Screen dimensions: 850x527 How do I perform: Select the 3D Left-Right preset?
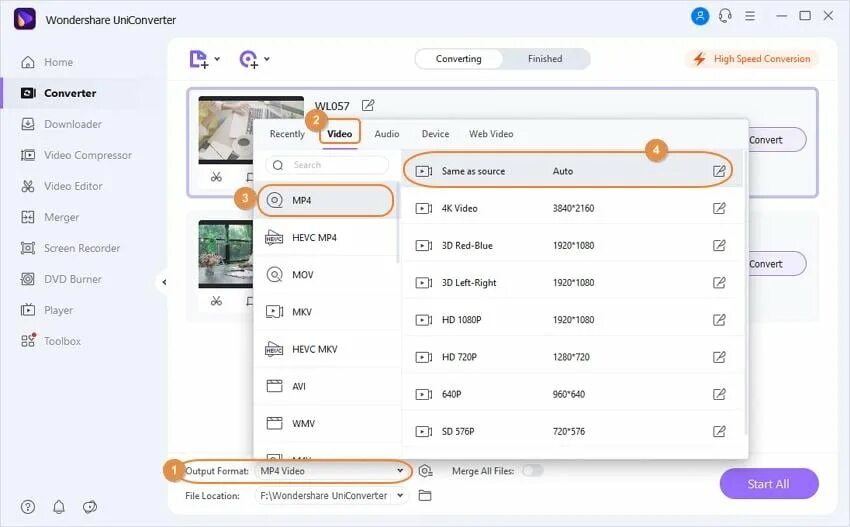[571, 282]
